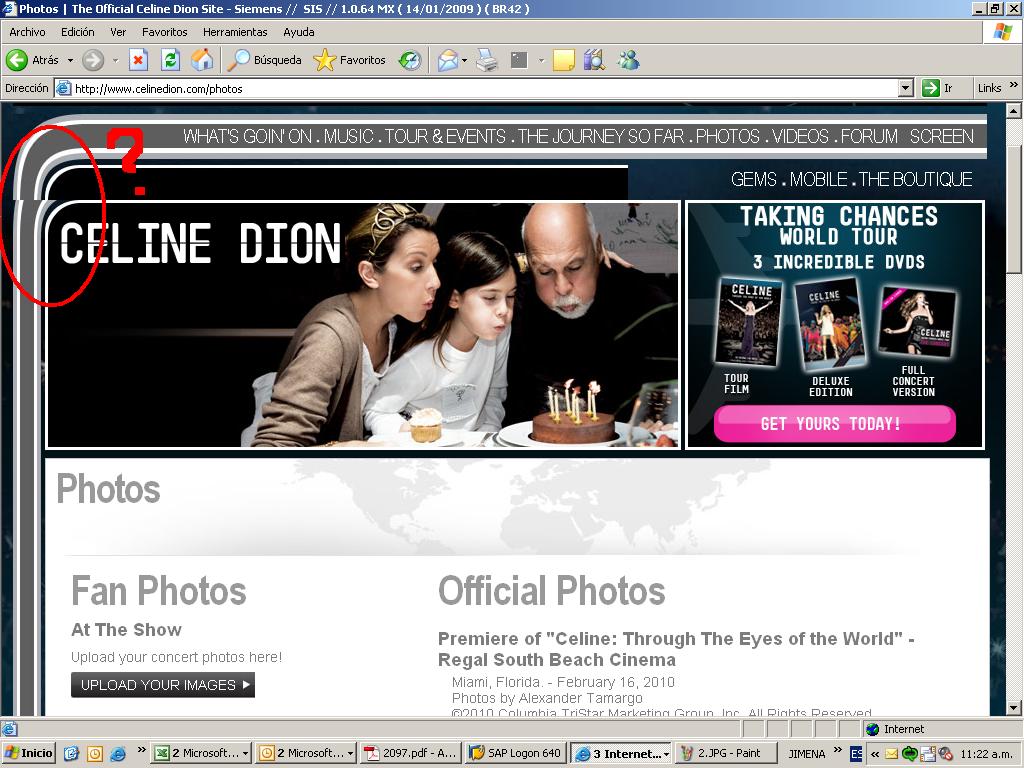Open the Windows Inicio start button
The width and height of the screenshot is (1024, 768).
tap(29, 753)
